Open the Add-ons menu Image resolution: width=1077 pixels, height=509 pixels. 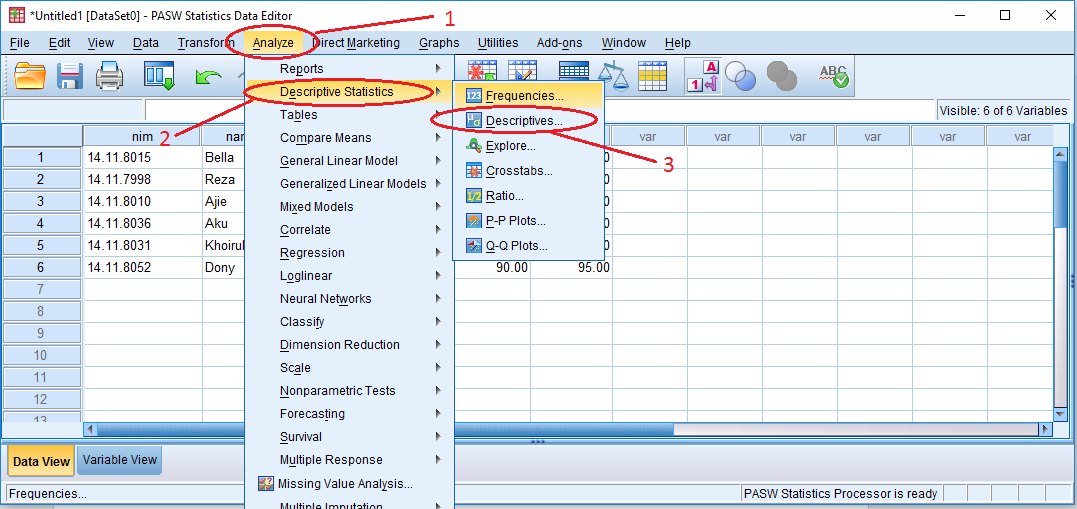click(559, 43)
